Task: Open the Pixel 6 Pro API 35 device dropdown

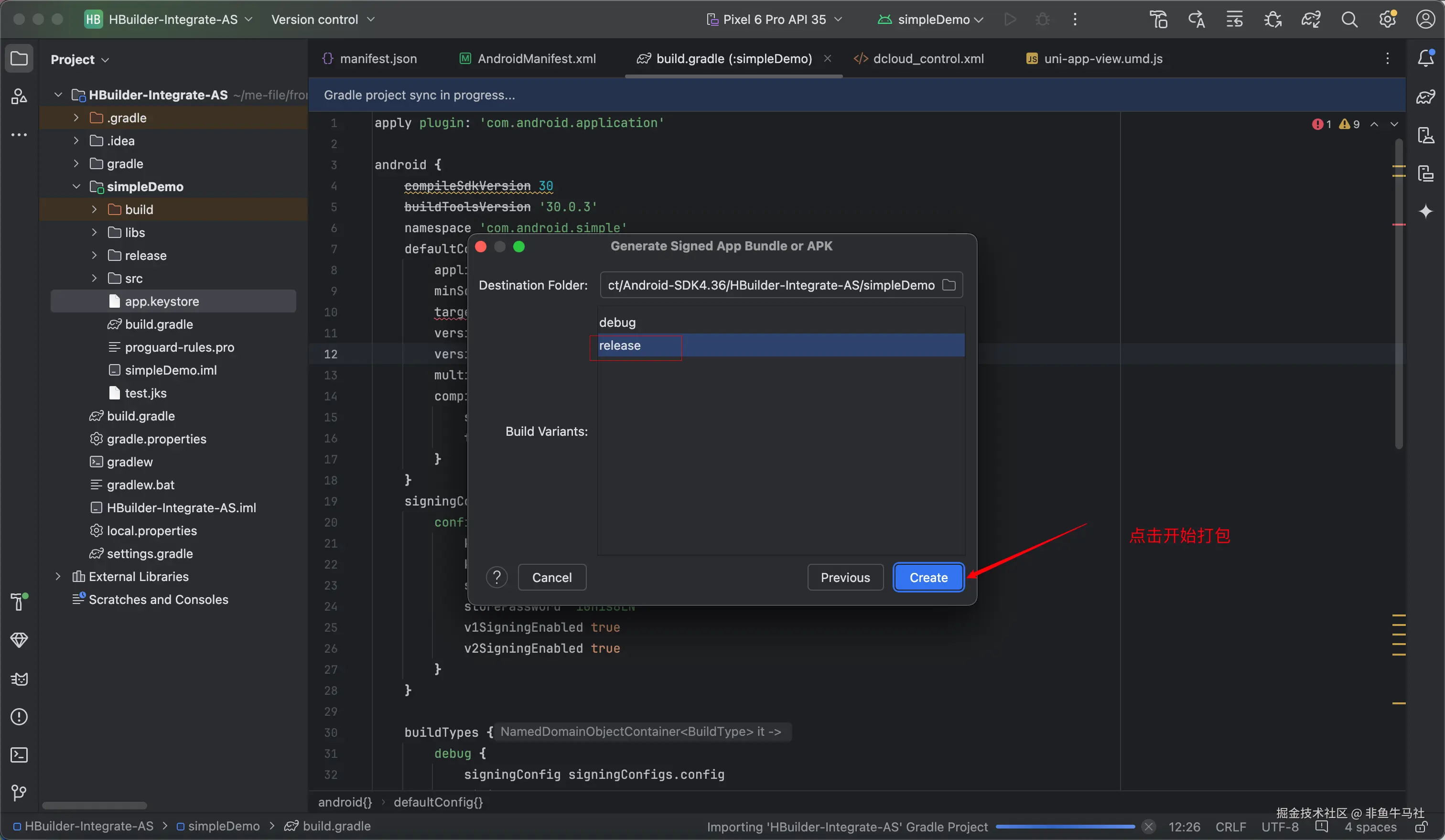Action: (774, 20)
